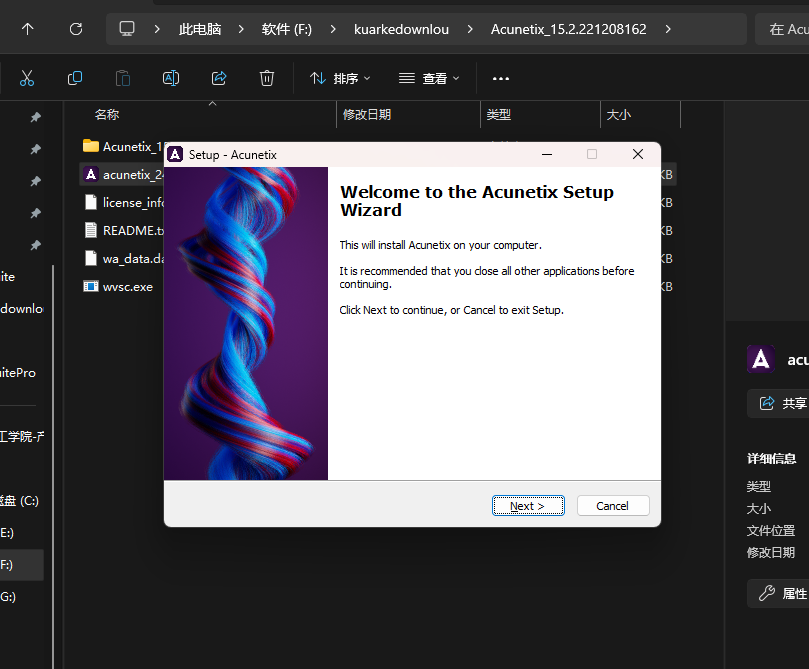This screenshot has height=669, width=809.
Task: Select the README text file
Action: [123, 230]
